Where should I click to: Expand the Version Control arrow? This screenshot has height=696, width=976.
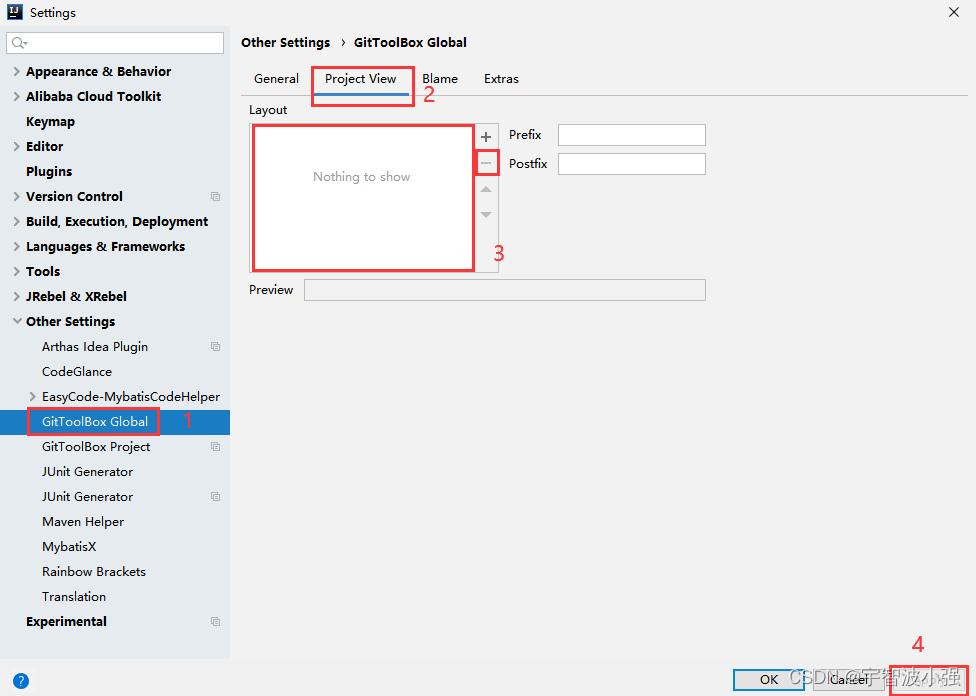(x=16, y=197)
